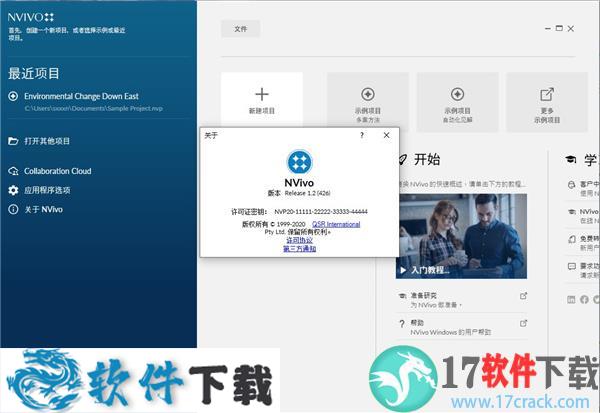Click the info icon for 关于 NVivo
Screen dimensions: 600x413
pos(13,209)
